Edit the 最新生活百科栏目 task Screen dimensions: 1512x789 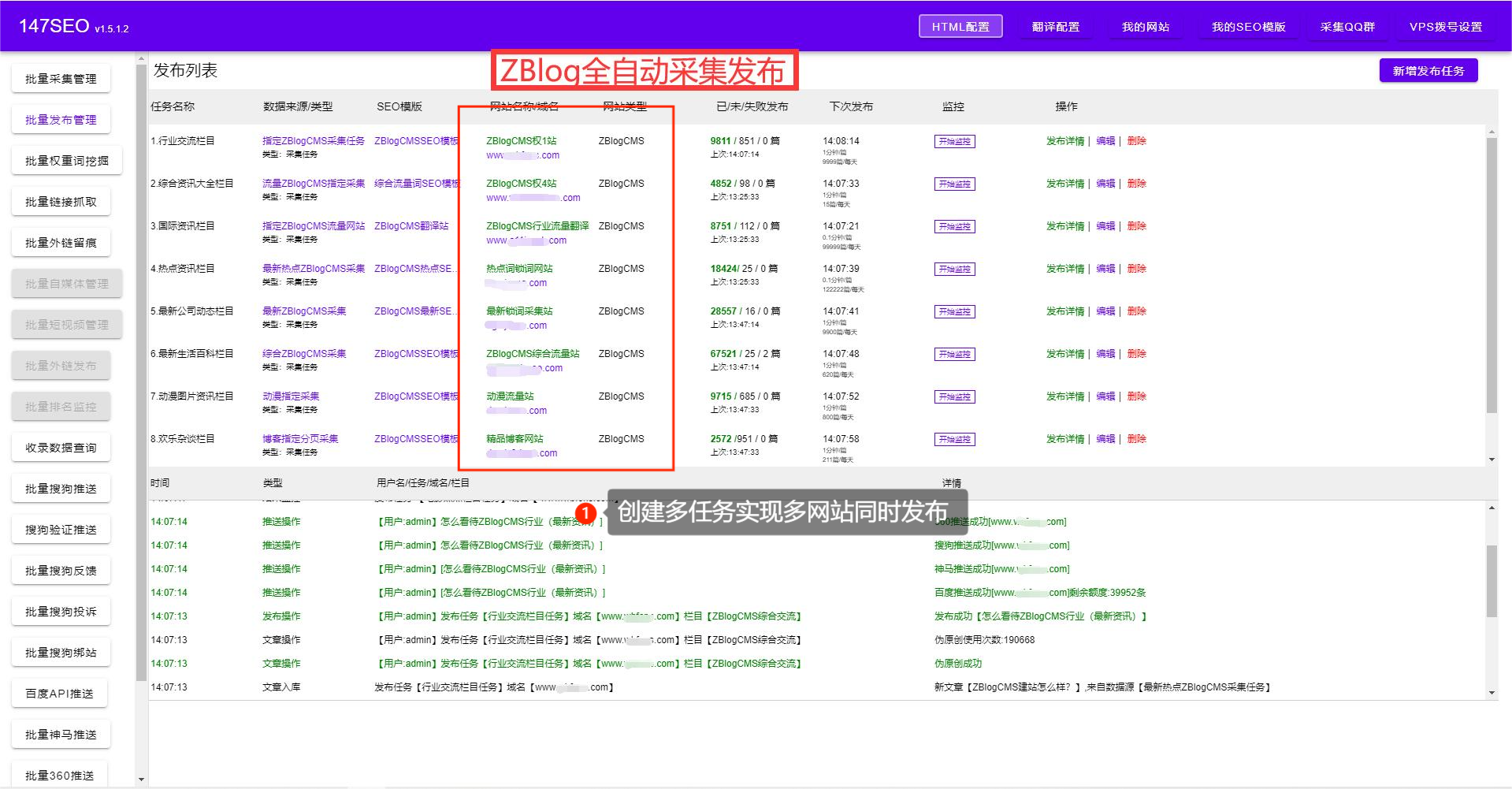click(x=1105, y=354)
